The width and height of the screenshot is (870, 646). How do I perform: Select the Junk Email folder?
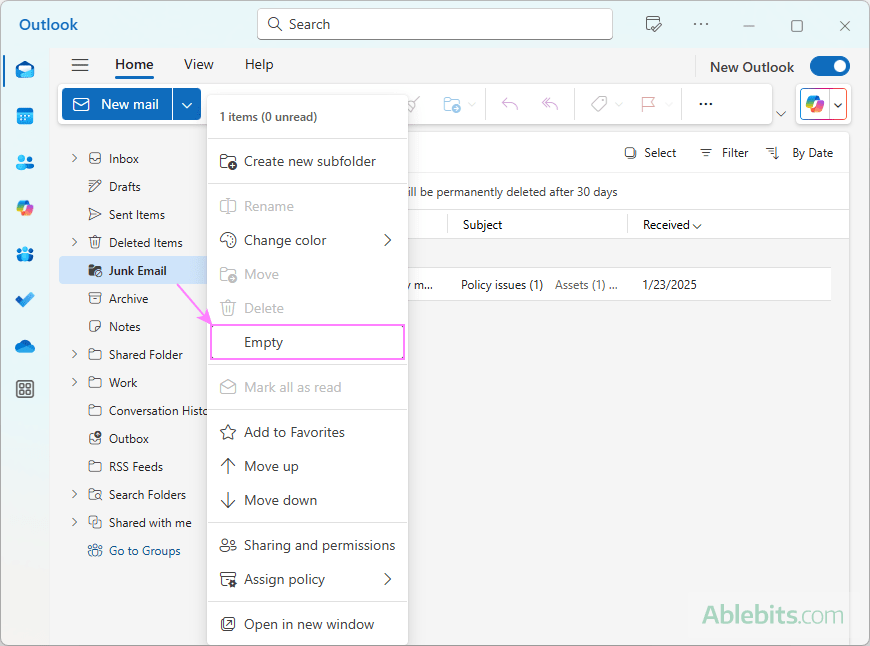coord(133,270)
